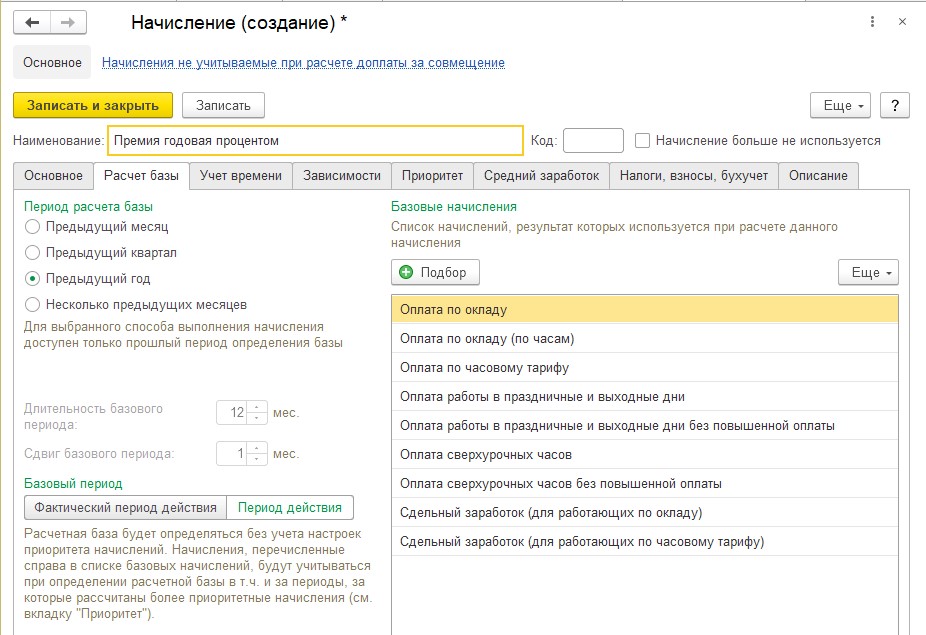Increase Длительность базового периода with up arrow
Screen dimensions: 926x635
257,408
